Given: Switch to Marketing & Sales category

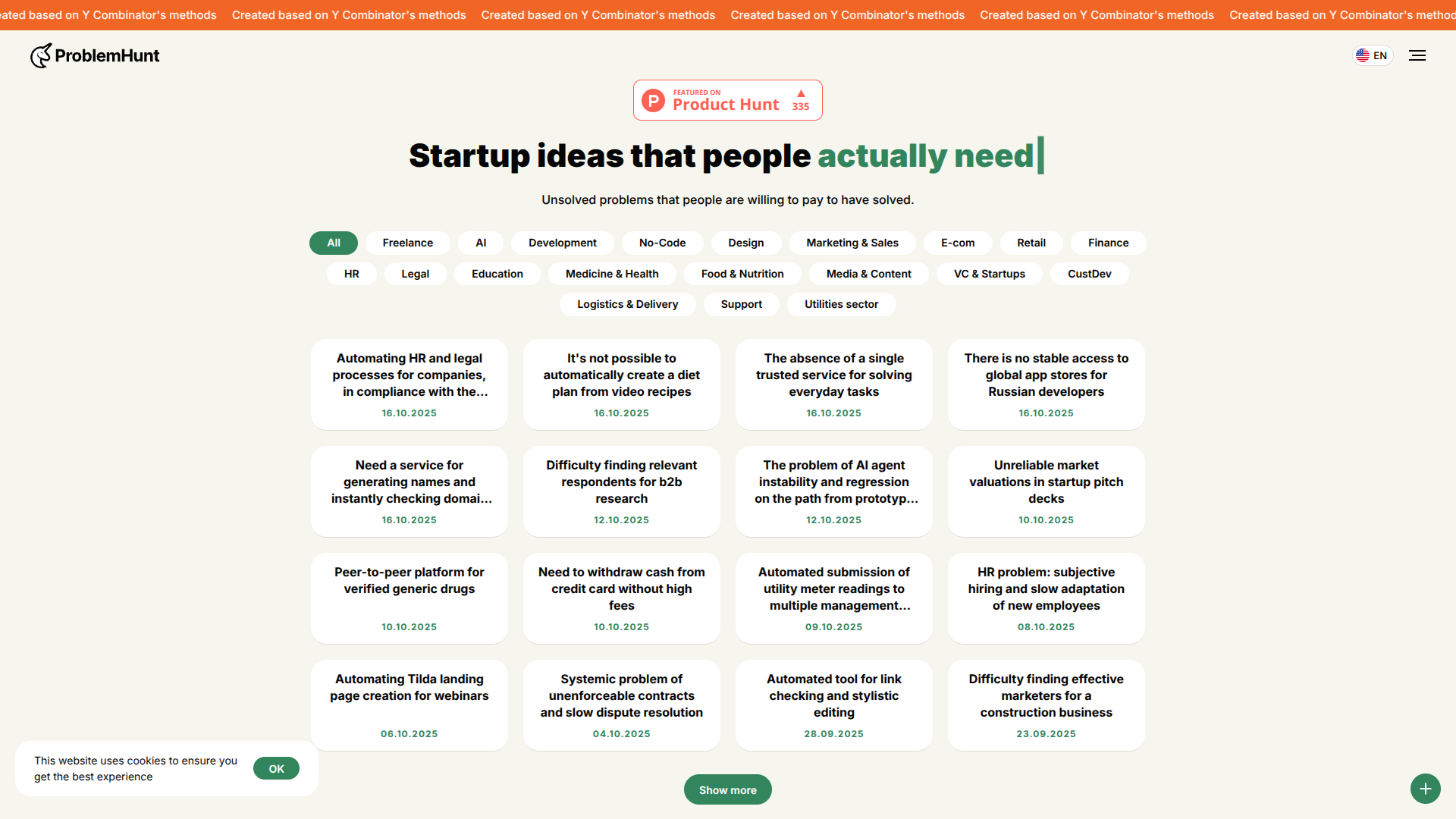Looking at the screenshot, I should [x=852, y=243].
